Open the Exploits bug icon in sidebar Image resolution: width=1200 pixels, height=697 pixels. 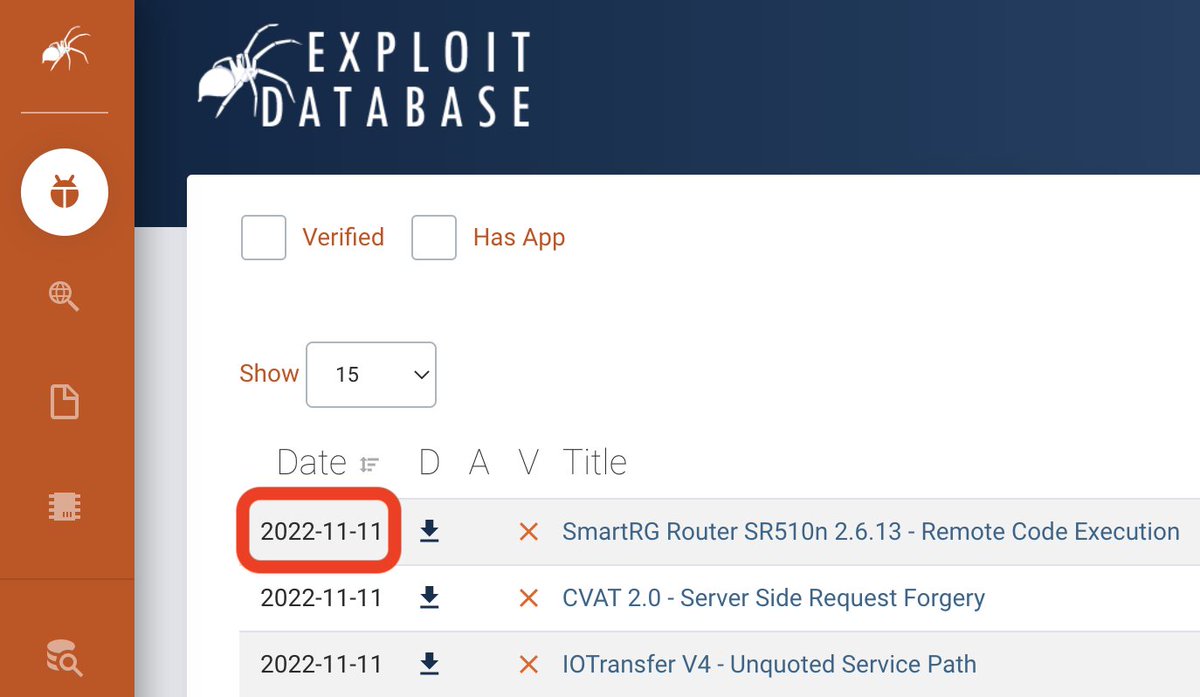coord(65,191)
